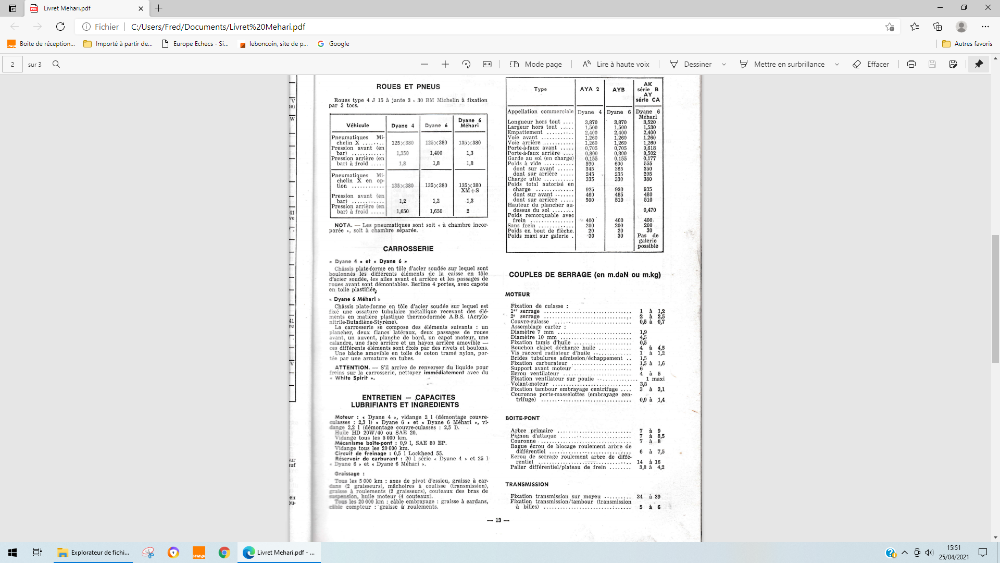Select the Dessiner drawing tool
This screenshot has height=563, width=1000.
click(690, 64)
